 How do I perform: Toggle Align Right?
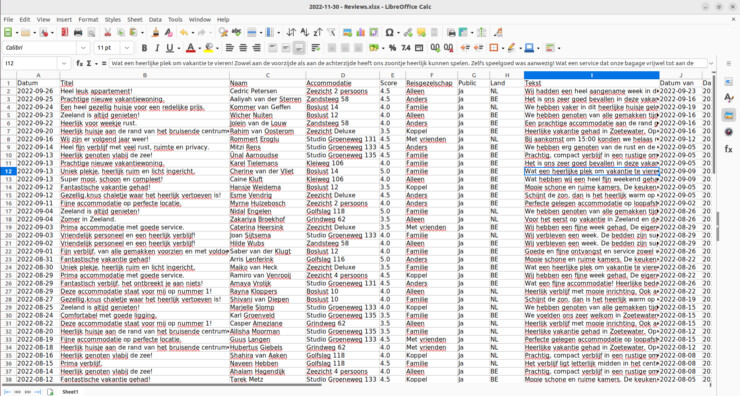tap(256, 48)
